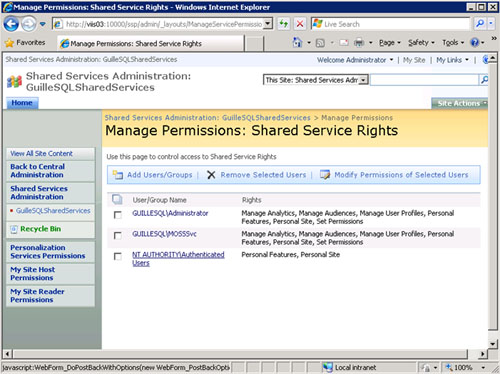Open the 100% zoom level control
The width and height of the screenshot is (500, 374).
(466, 367)
